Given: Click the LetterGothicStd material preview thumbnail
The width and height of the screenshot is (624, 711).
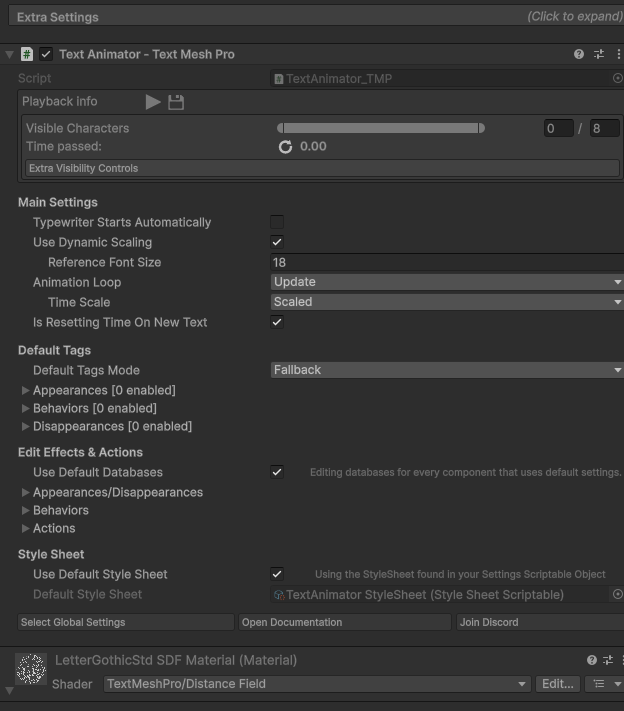Looking at the screenshot, I should pos(31,669).
